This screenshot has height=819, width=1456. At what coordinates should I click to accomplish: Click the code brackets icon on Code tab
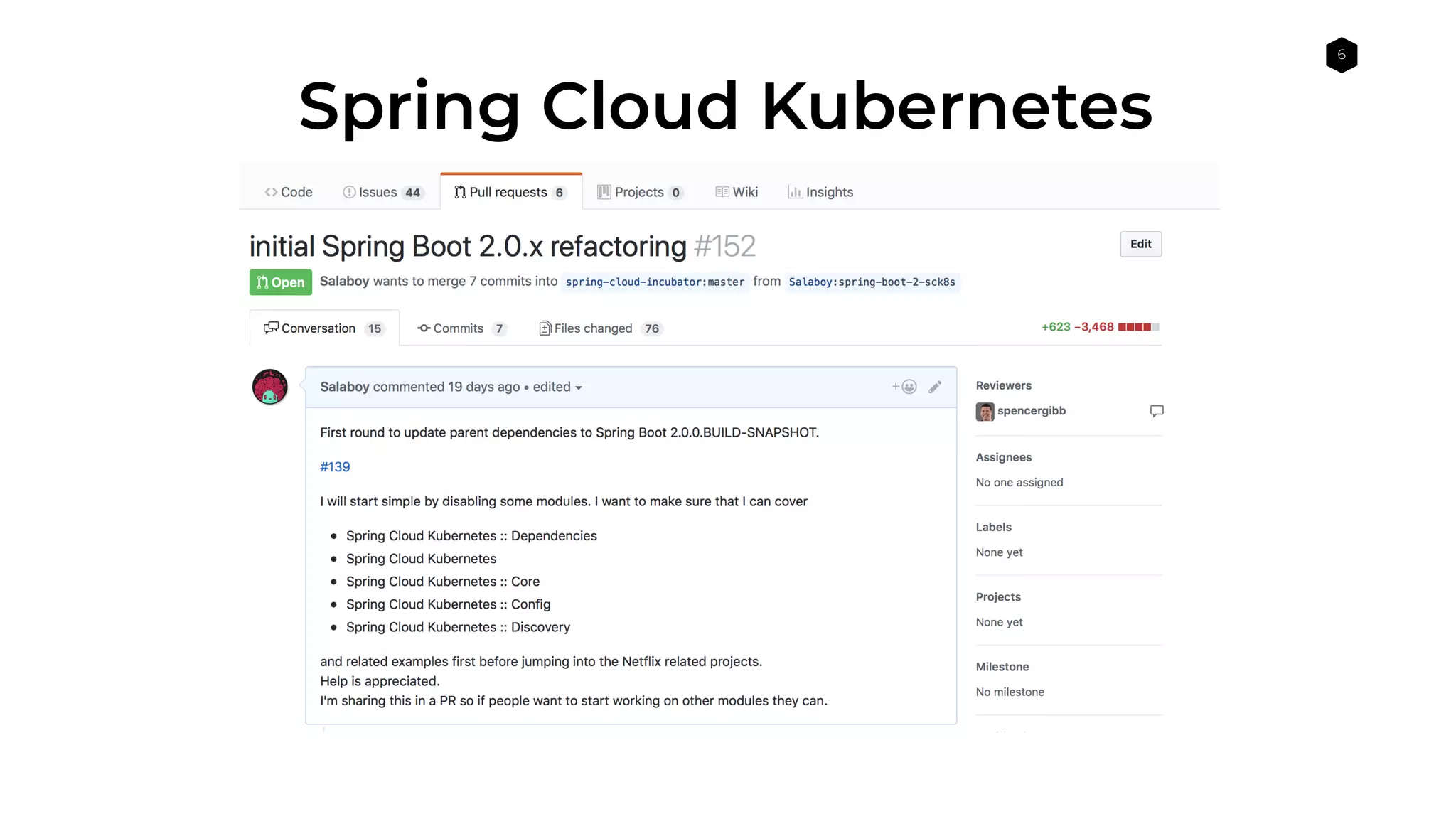coord(271,192)
